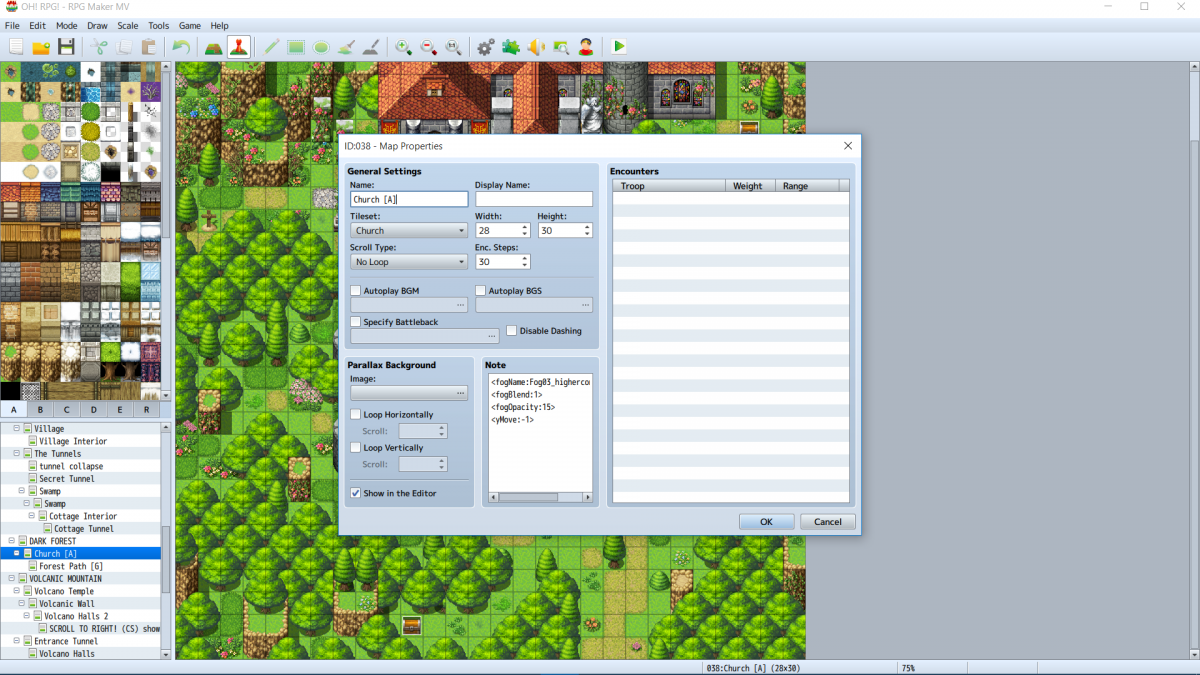Click the Zoom Out magnifier icon

pos(429,46)
